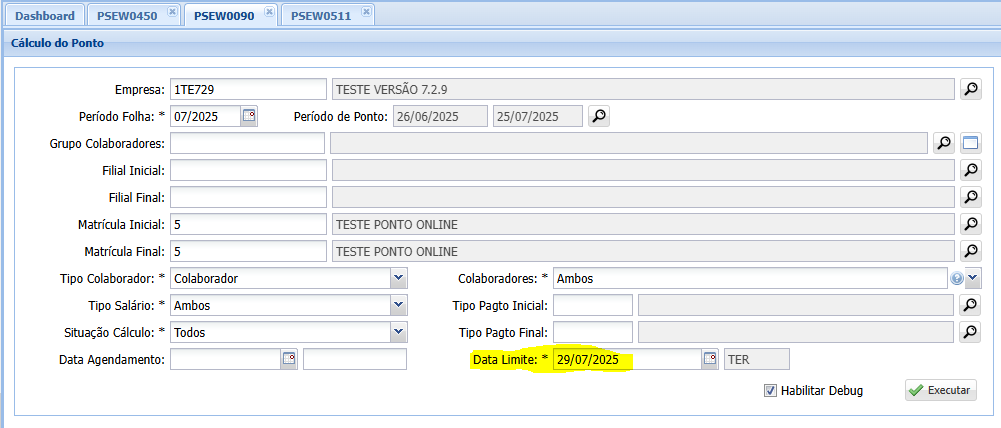Focus the Filial Inicial code field
This screenshot has width=1001, height=428.
pos(248,170)
